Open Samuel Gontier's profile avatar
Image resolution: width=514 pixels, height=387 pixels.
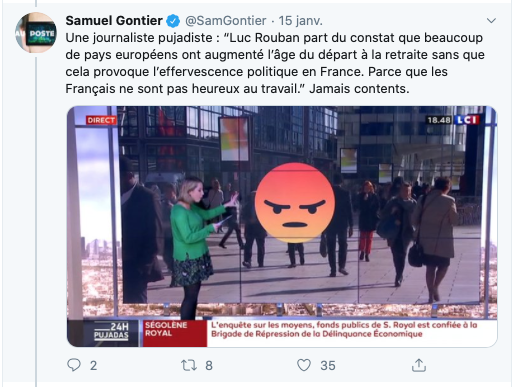(x=36, y=33)
